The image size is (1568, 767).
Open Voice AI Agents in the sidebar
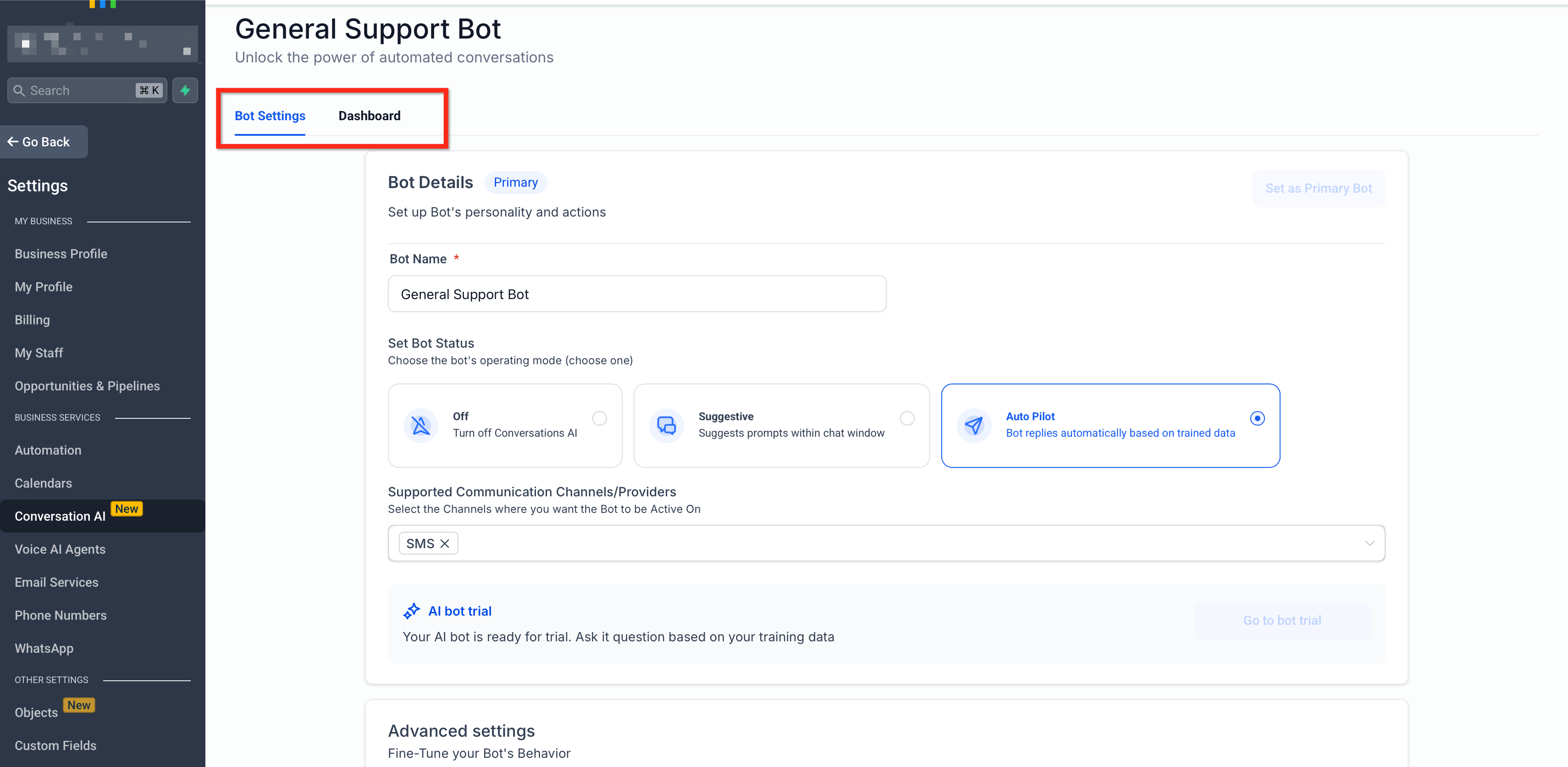[x=60, y=550]
